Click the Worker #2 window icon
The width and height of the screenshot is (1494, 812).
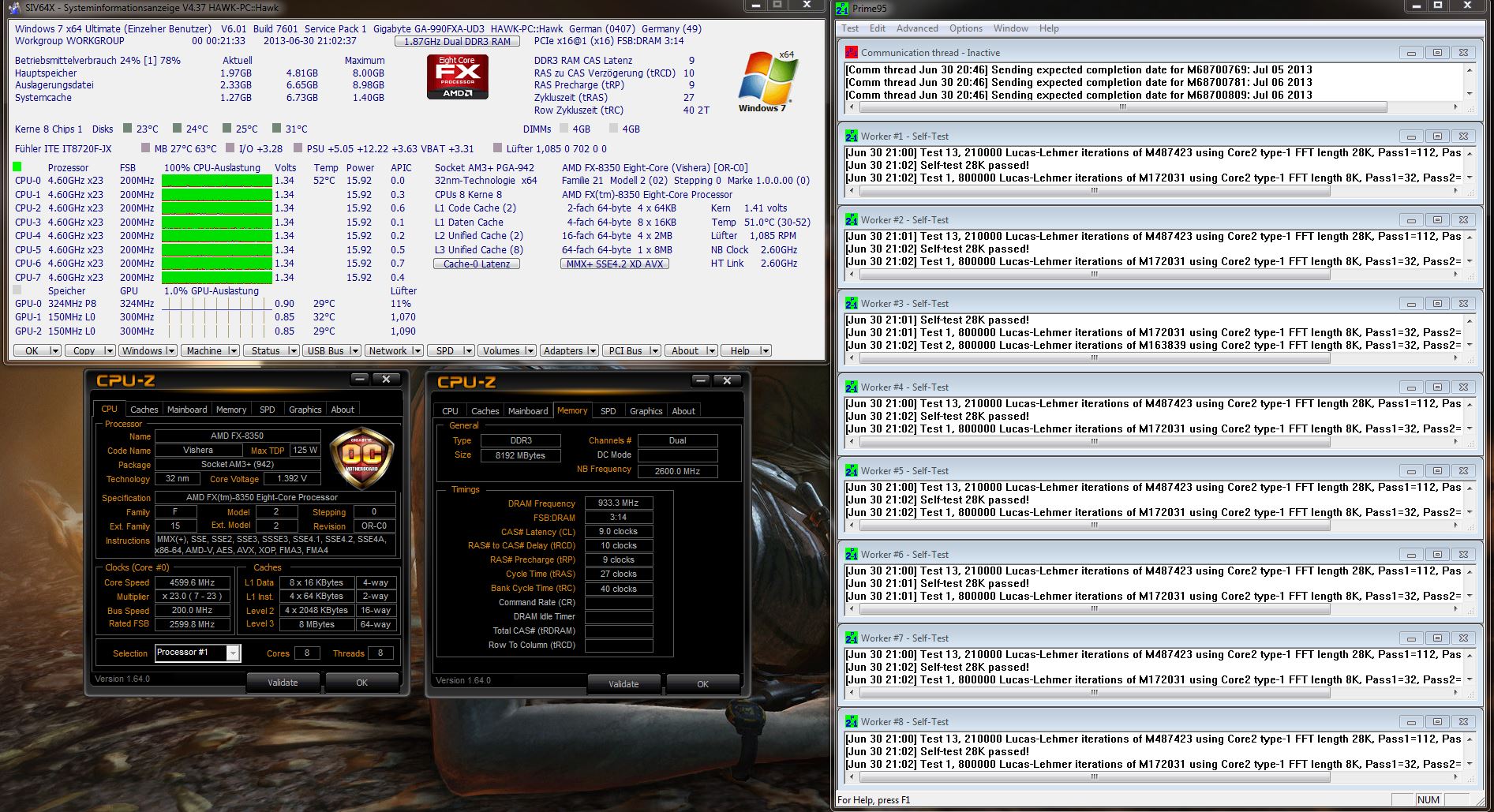tap(852, 219)
